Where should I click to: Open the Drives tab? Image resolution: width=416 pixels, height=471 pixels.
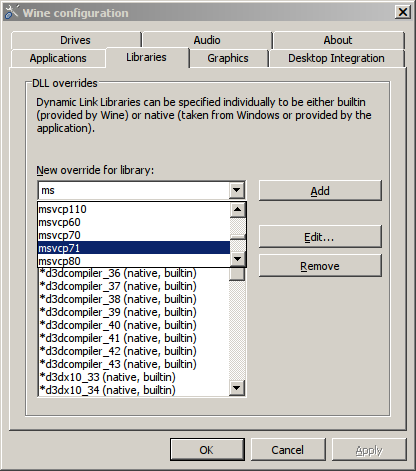pos(76,40)
